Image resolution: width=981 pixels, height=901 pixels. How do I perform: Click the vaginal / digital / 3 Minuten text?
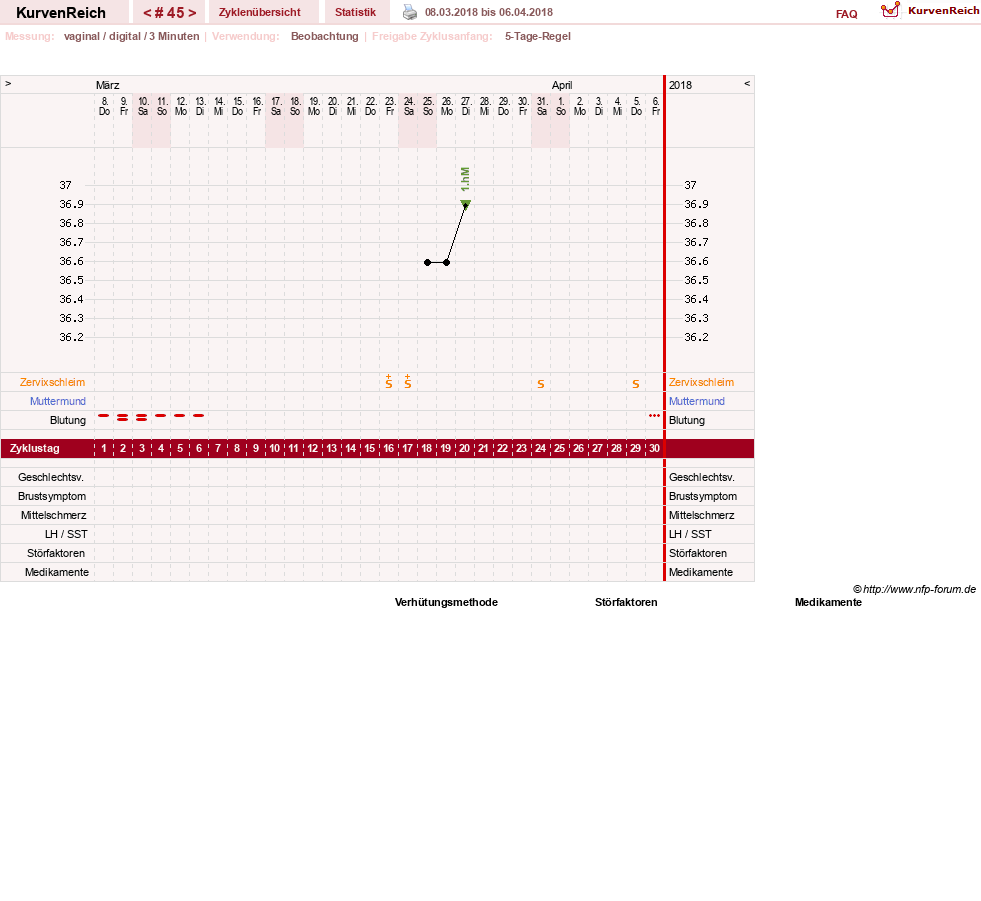(131, 36)
